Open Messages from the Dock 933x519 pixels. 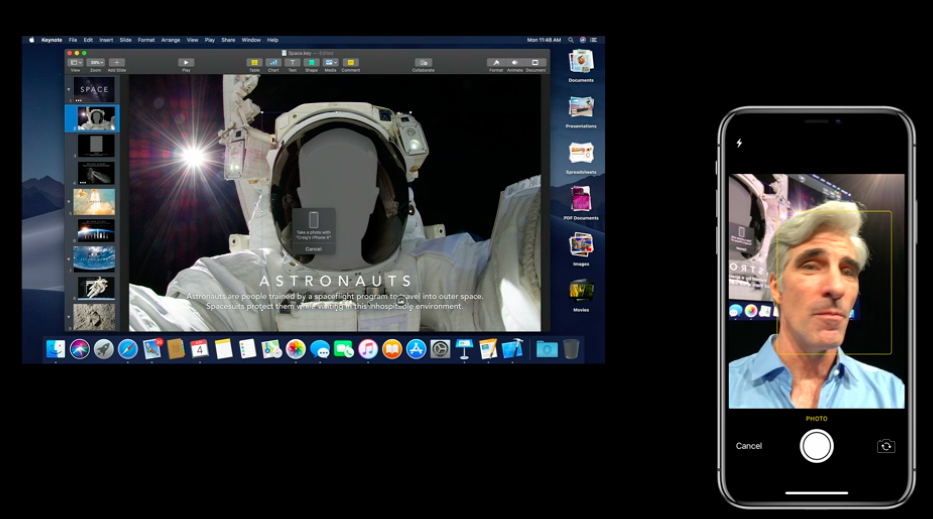[x=320, y=349]
